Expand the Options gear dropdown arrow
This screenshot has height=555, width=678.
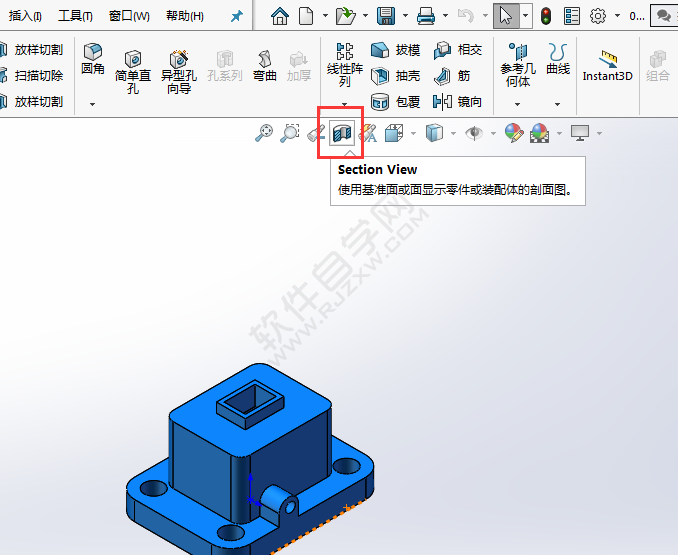click(617, 16)
